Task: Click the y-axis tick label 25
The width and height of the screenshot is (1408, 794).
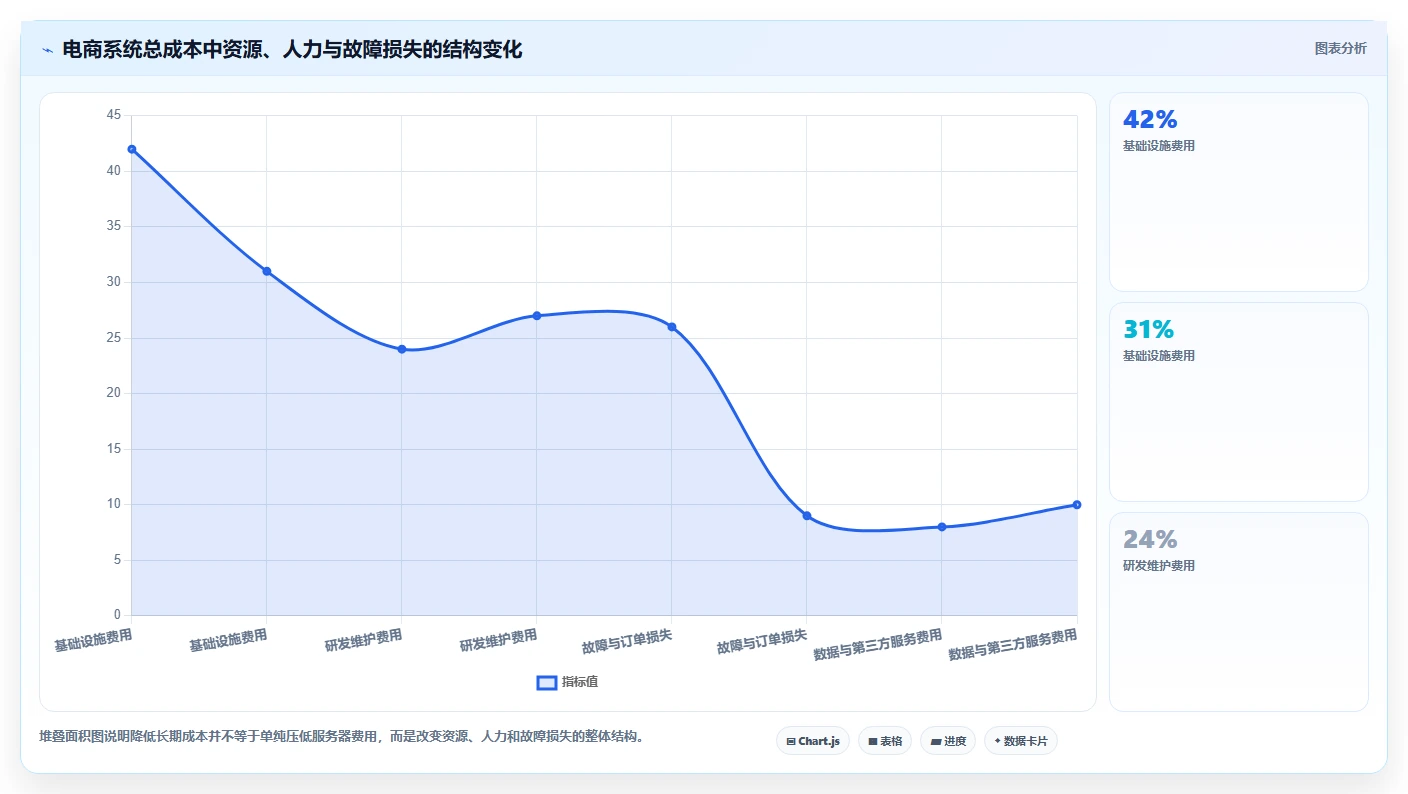Action: pyautogui.click(x=113, y=338)
